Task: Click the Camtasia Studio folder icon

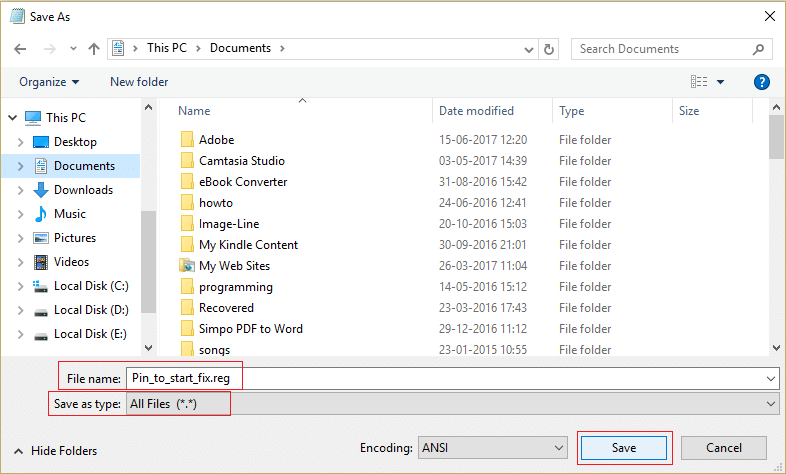Action: click(187, 160)
